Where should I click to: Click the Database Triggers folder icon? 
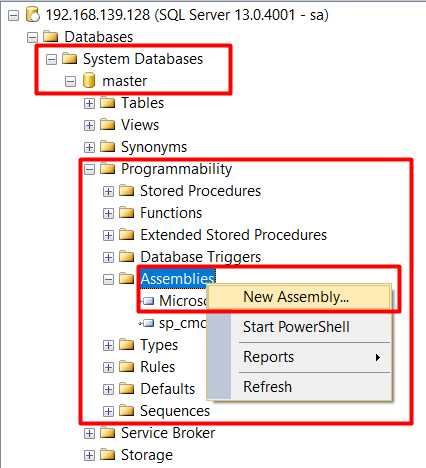coord(127,257)
